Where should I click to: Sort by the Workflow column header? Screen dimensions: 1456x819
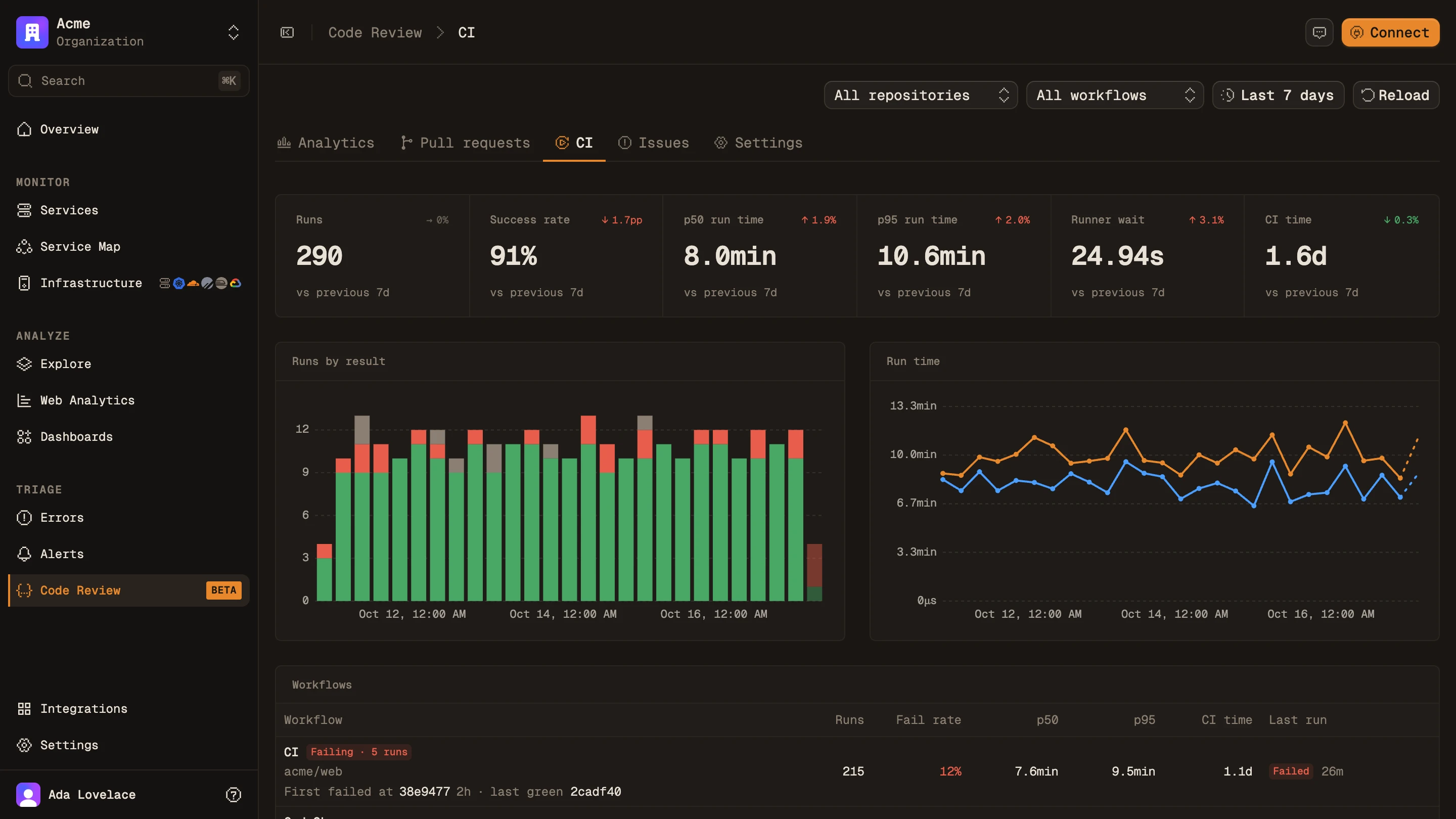(312, 720)
